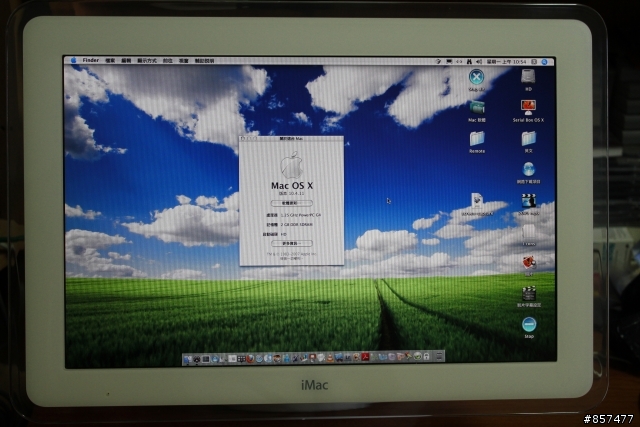
Task: Click the Mac OS X version text
Action: coord(291,193)
